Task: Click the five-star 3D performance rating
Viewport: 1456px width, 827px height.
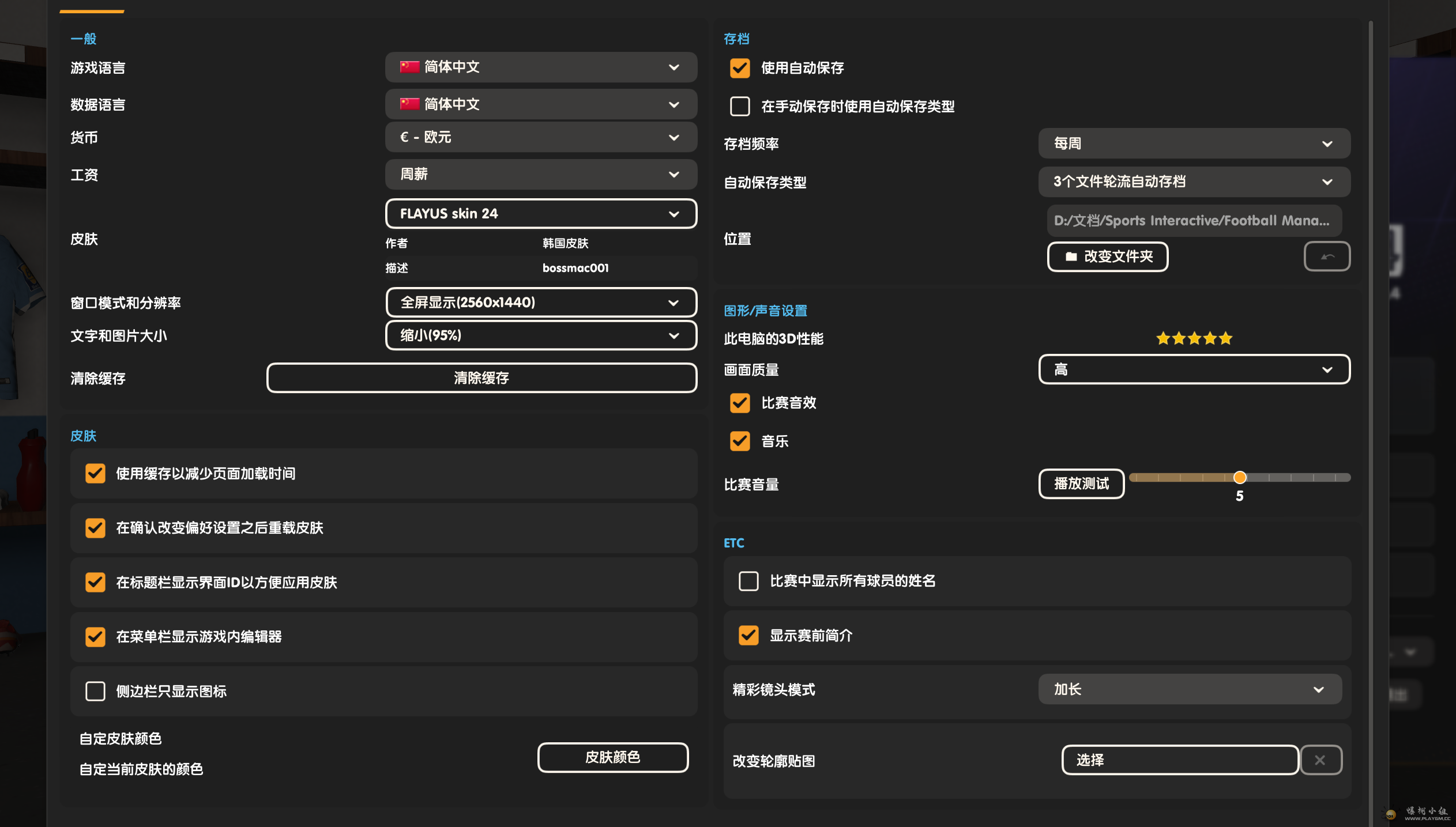Action: (1194, 338)
